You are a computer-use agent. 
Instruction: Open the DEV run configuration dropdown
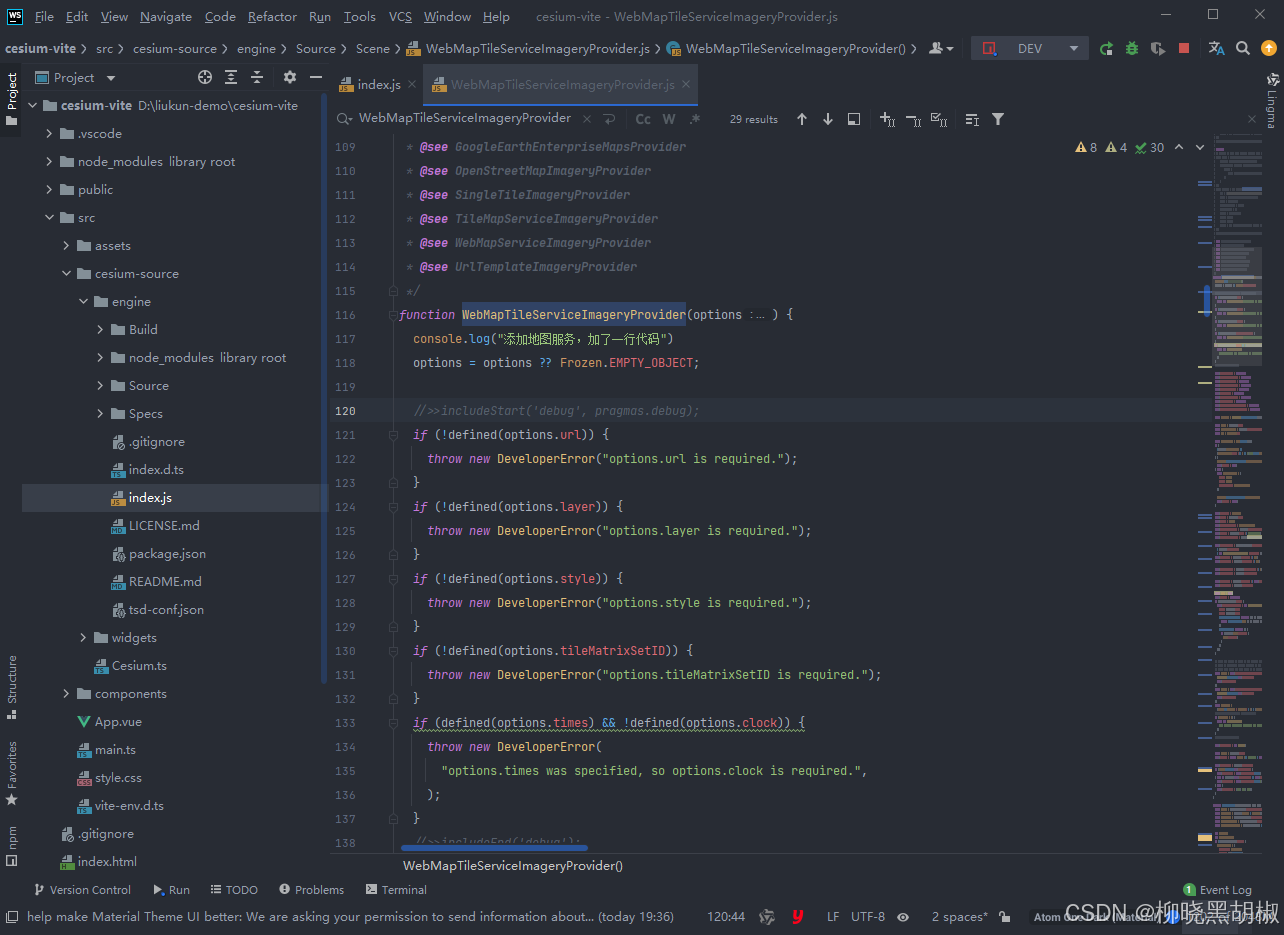coord(1029,48)
